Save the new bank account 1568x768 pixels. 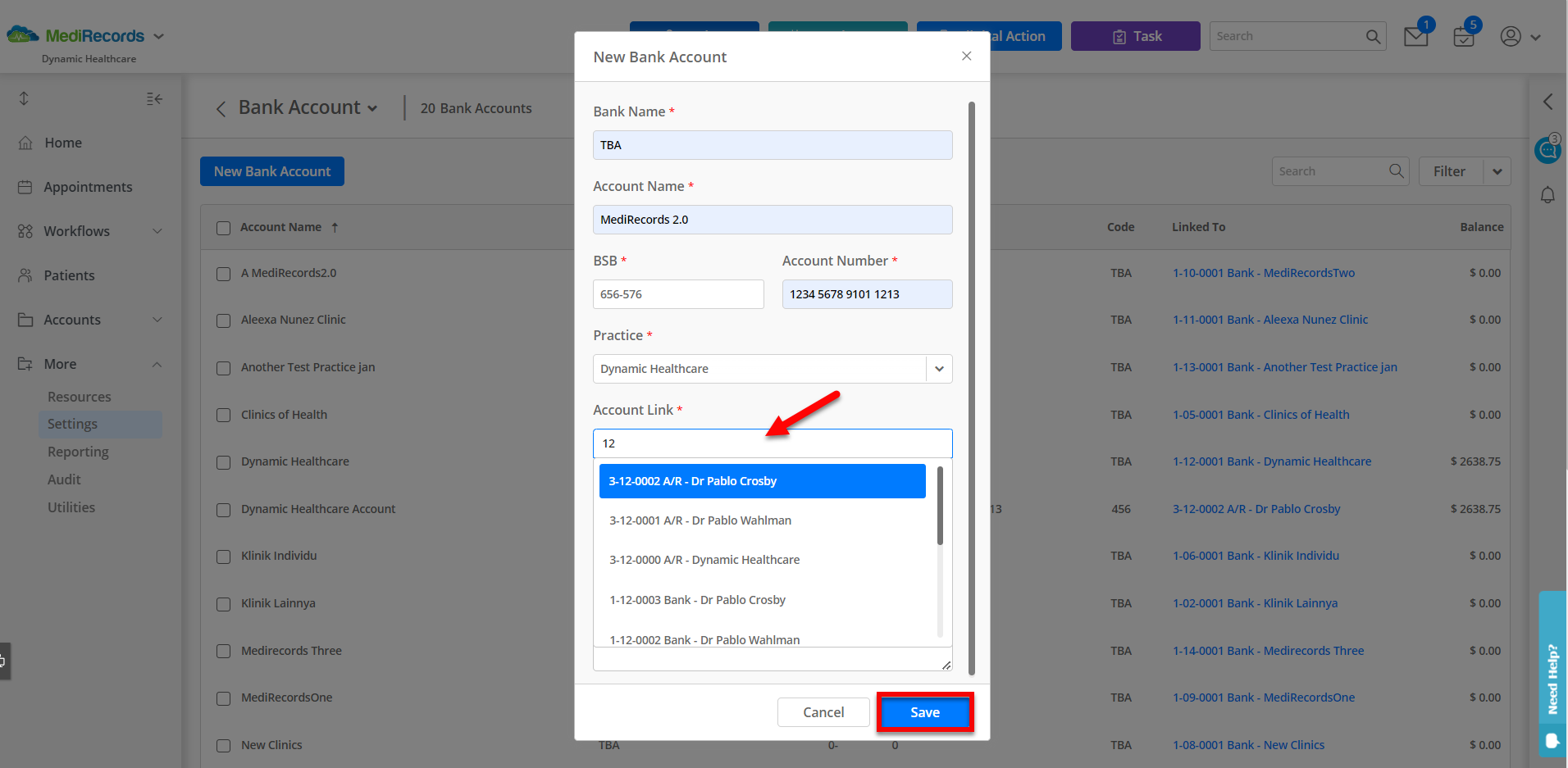click(x=925, y=712)
